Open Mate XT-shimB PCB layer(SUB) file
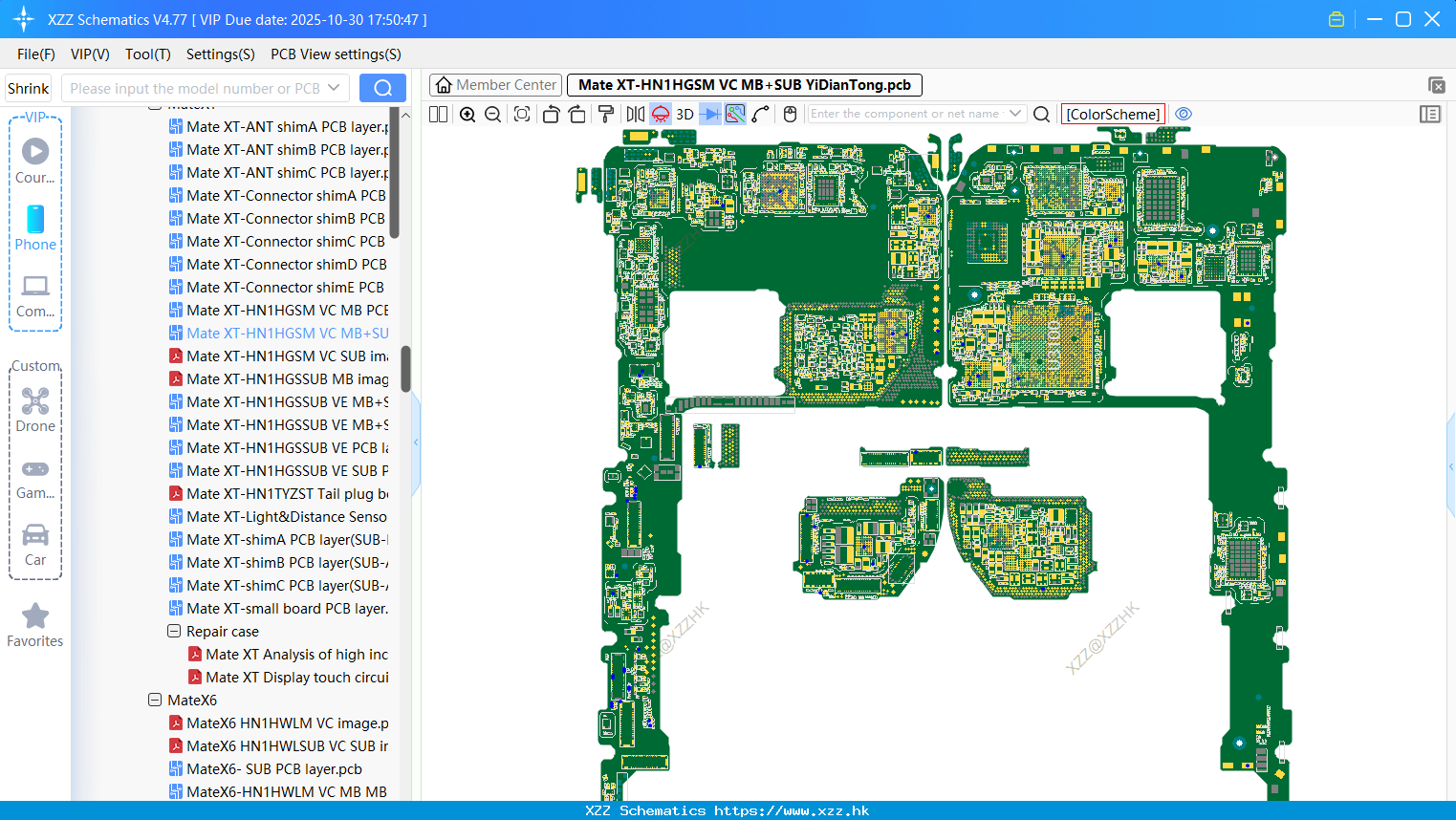The height and width of the screenshot is (820, 1456). 278,562
